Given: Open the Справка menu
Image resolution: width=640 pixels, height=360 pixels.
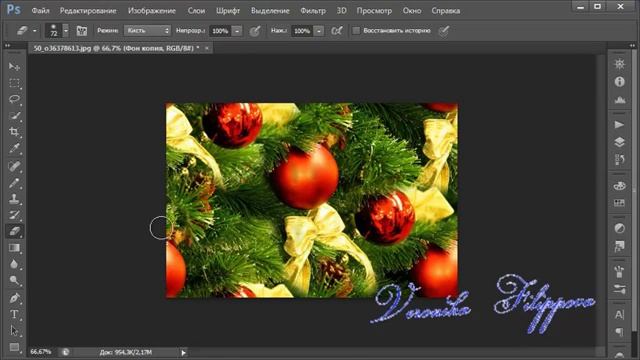Looking at the screenshot, I should tap(446, 11).
